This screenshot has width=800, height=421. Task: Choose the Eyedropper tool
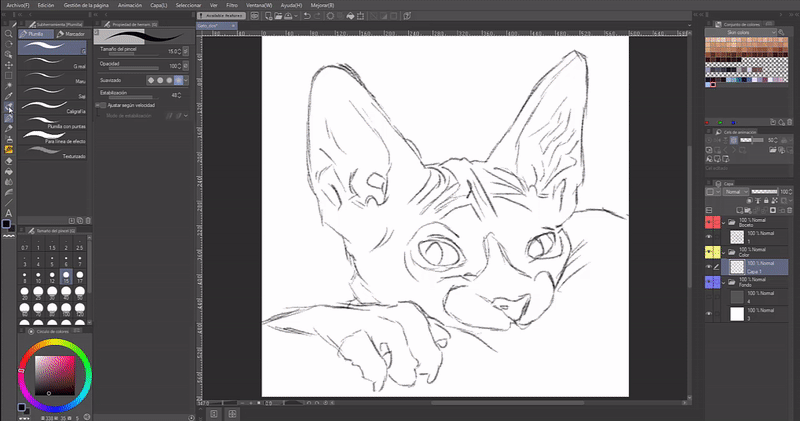pyautogui.click(x=9, y=97)
